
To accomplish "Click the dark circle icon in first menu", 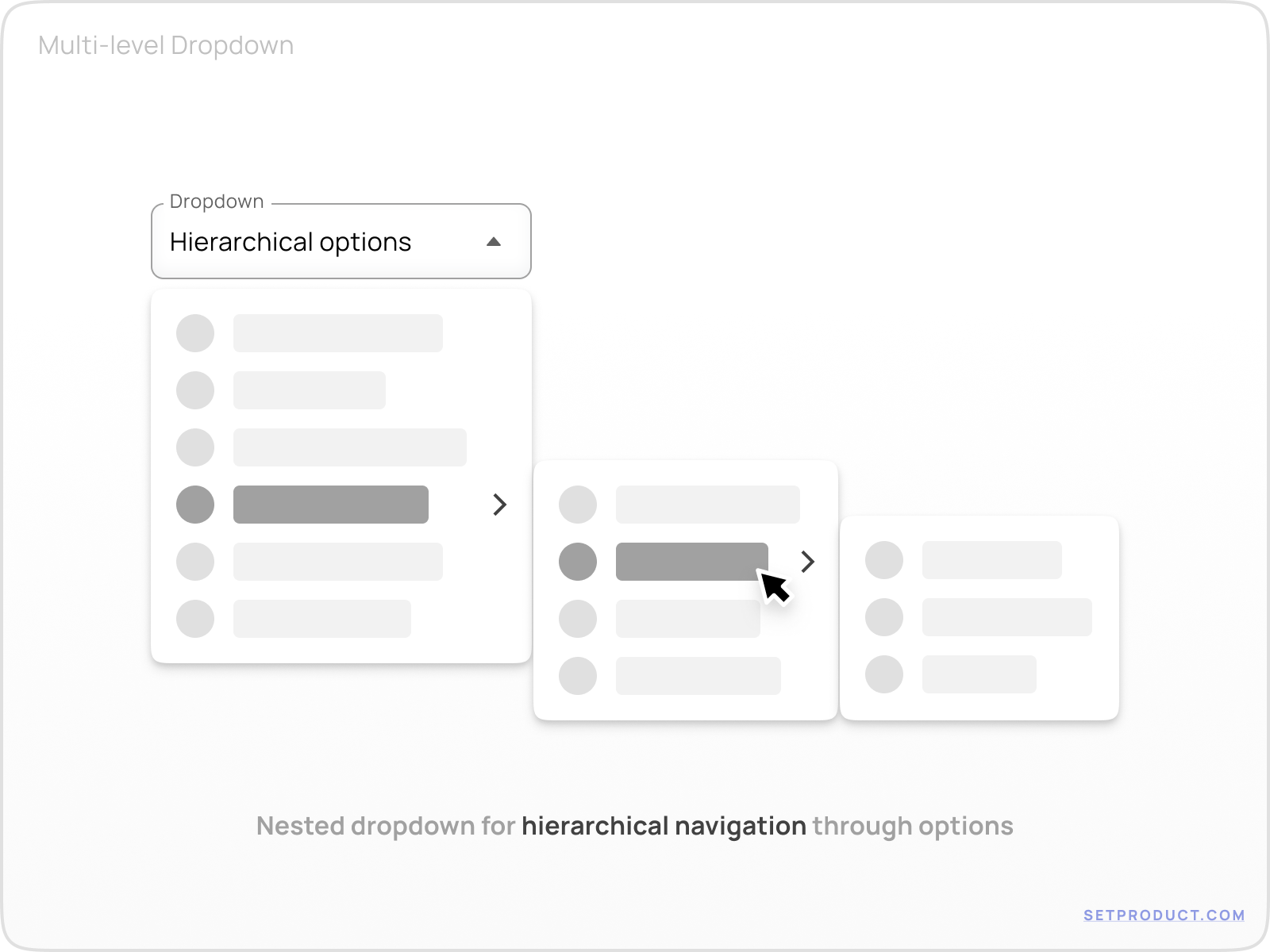I will point(195,505).
